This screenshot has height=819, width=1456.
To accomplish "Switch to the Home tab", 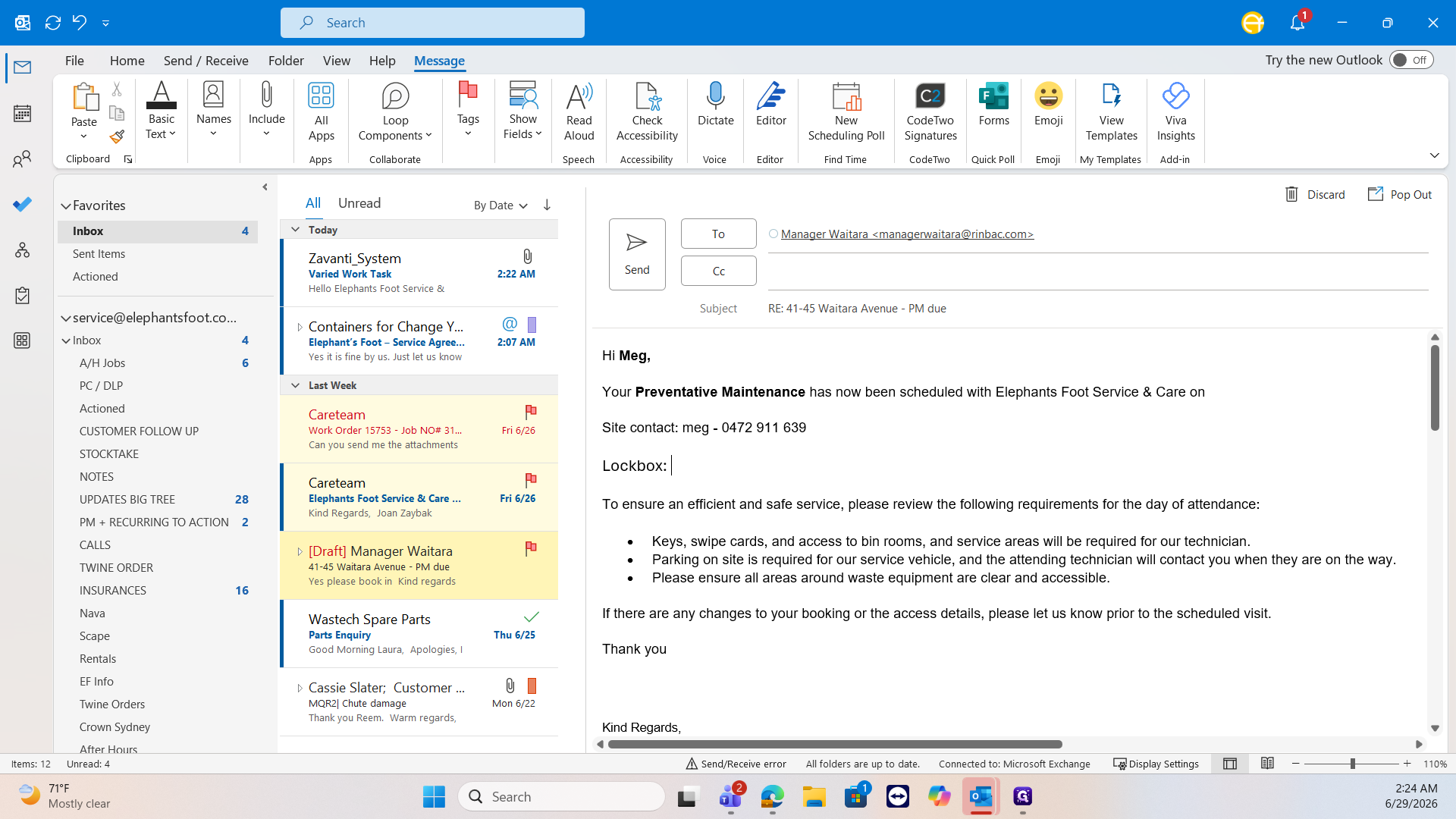I will tap(127, 61).
